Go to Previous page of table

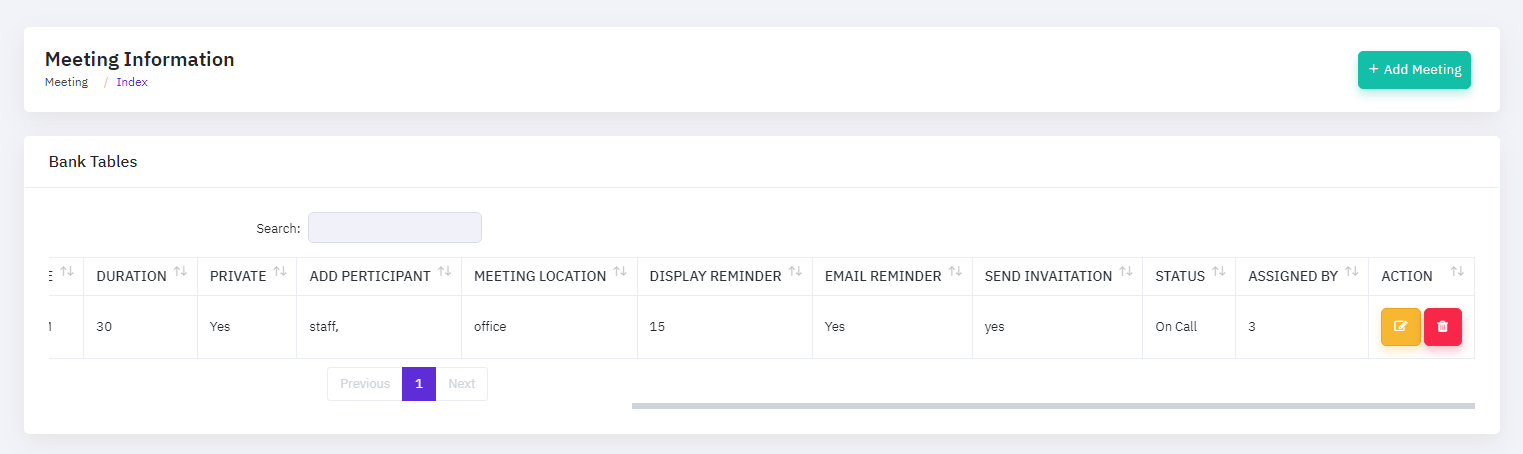point(364,384)
